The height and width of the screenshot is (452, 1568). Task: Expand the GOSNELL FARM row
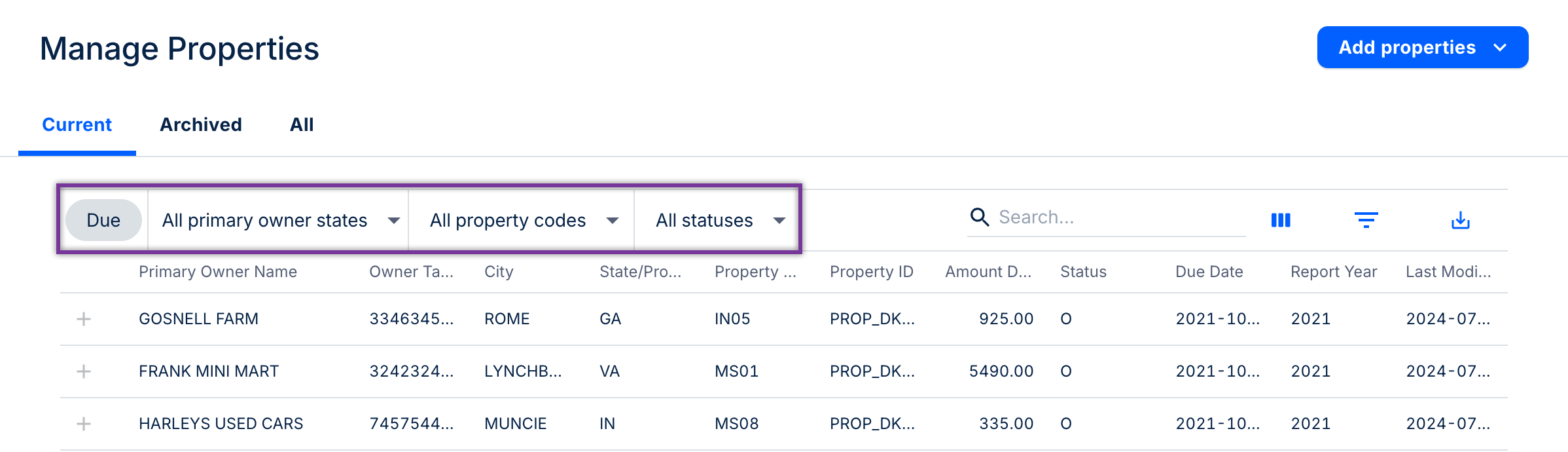click(84, 319)
